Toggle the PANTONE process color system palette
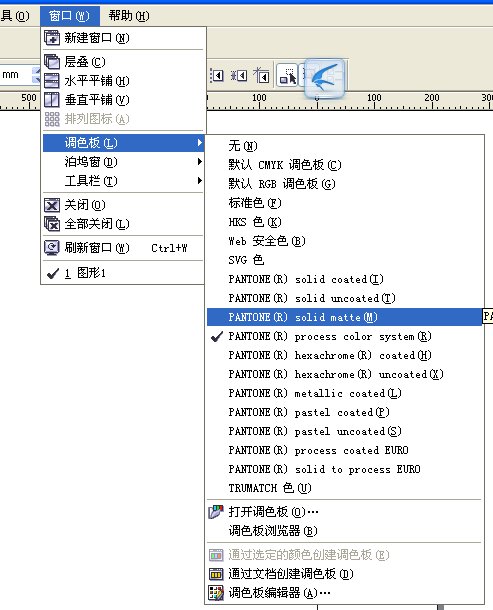Viewport: 493px width, 610px height. (x=344, y=336)
